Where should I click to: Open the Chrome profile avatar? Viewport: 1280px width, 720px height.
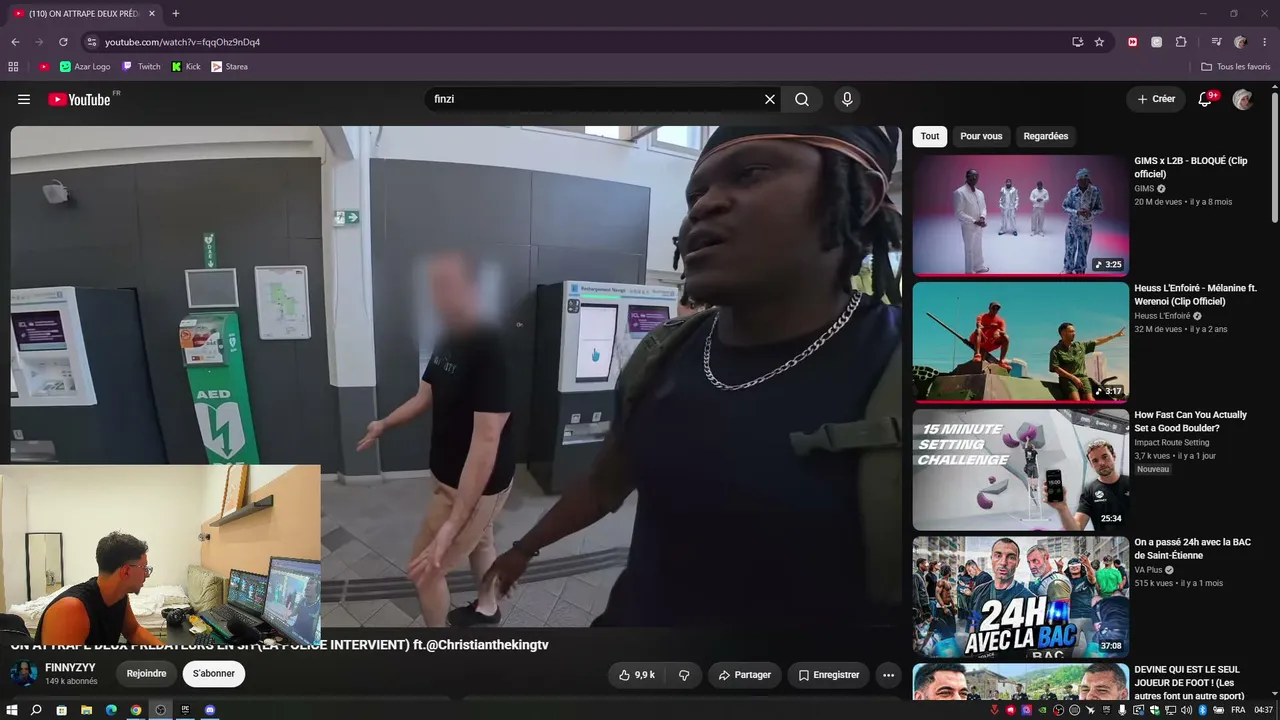pos(1240,42)
